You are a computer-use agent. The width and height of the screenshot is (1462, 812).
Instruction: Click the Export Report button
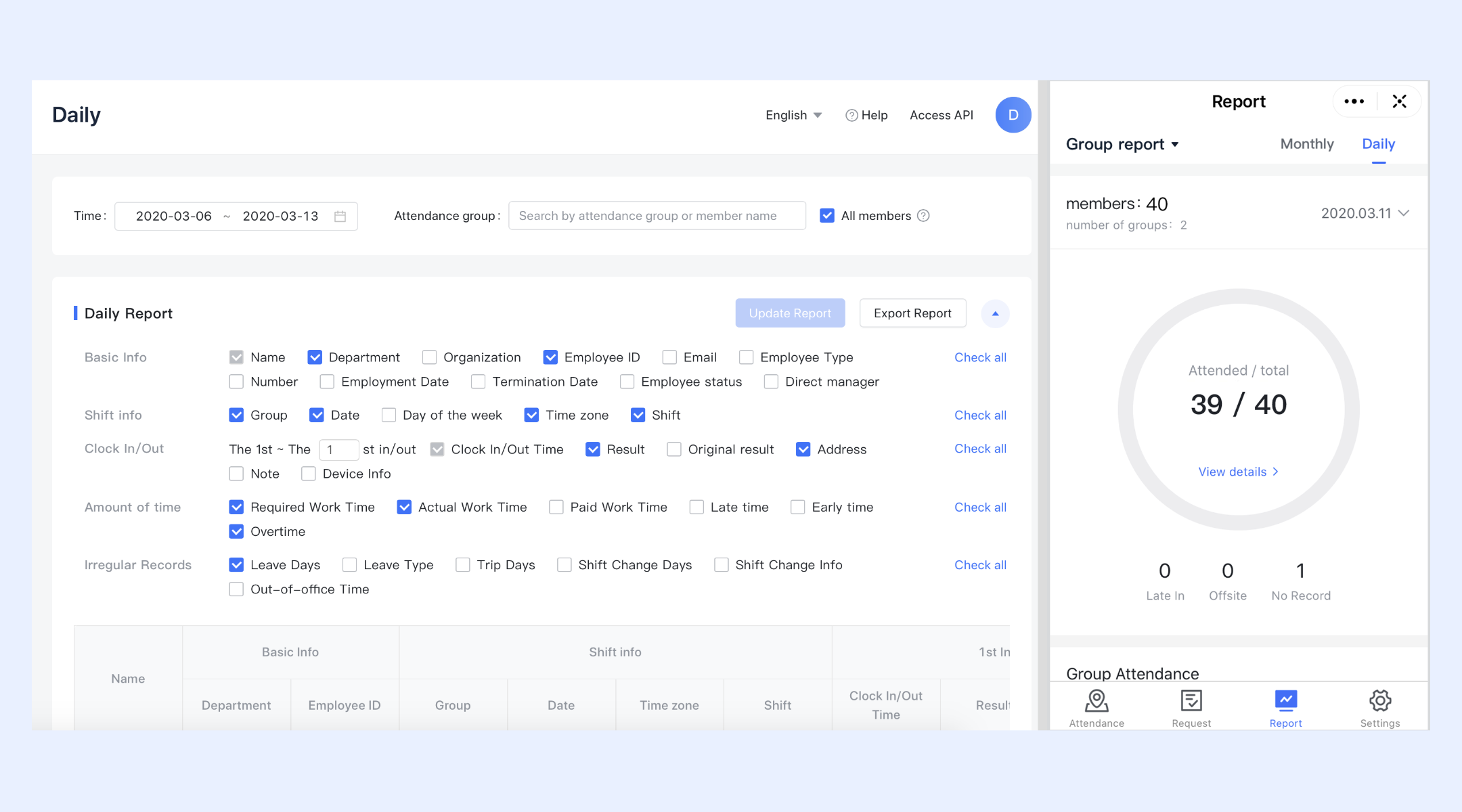(x=912, y=313)
